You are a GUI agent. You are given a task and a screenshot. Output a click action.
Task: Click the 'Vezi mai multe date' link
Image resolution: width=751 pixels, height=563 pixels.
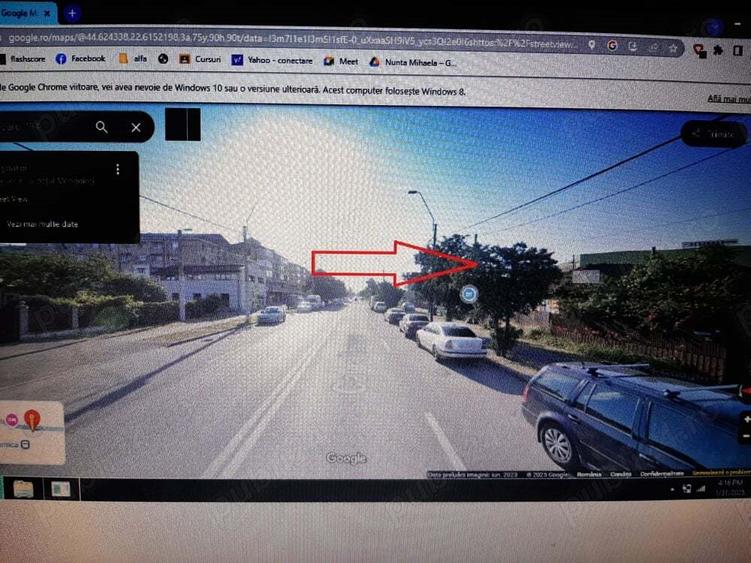42,225
